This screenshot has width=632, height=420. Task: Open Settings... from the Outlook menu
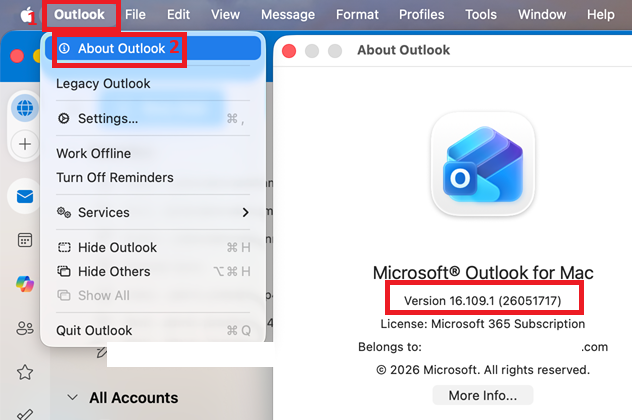tap(153, 119)
